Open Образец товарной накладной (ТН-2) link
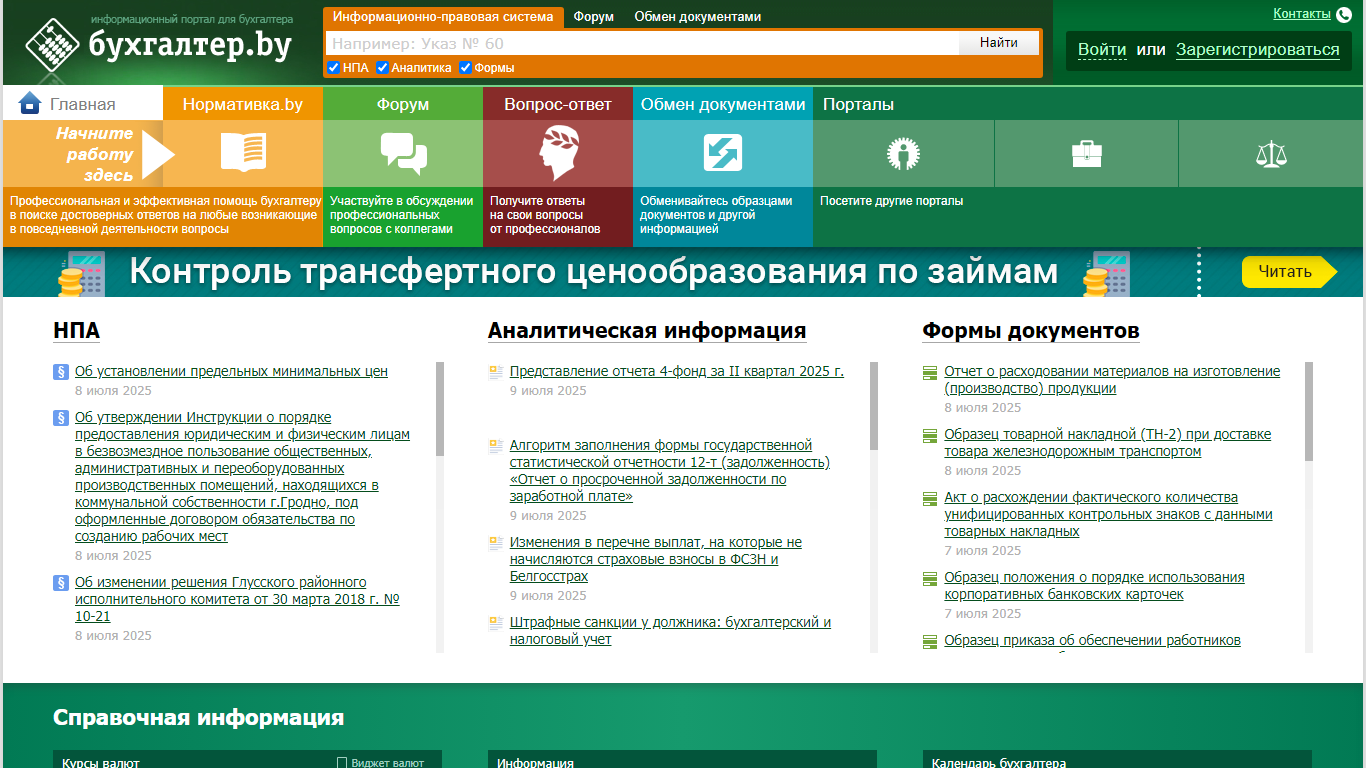 click(1108, 443)
